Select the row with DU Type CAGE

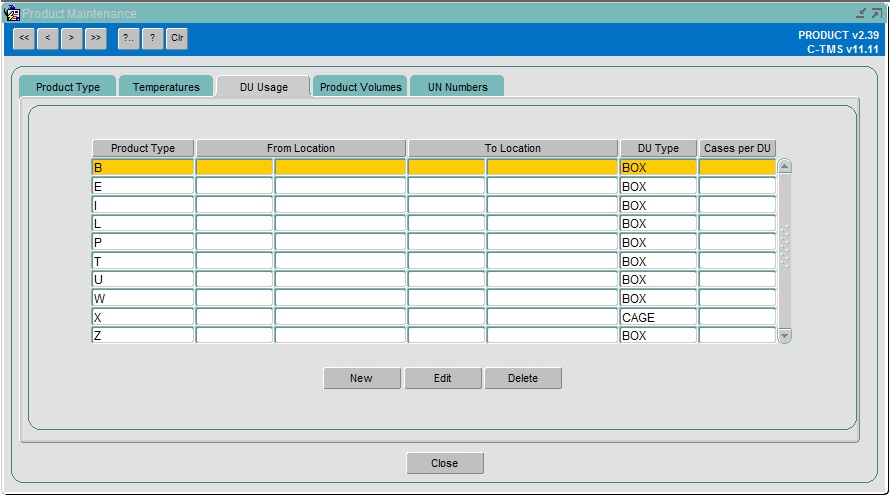point(434,317)
